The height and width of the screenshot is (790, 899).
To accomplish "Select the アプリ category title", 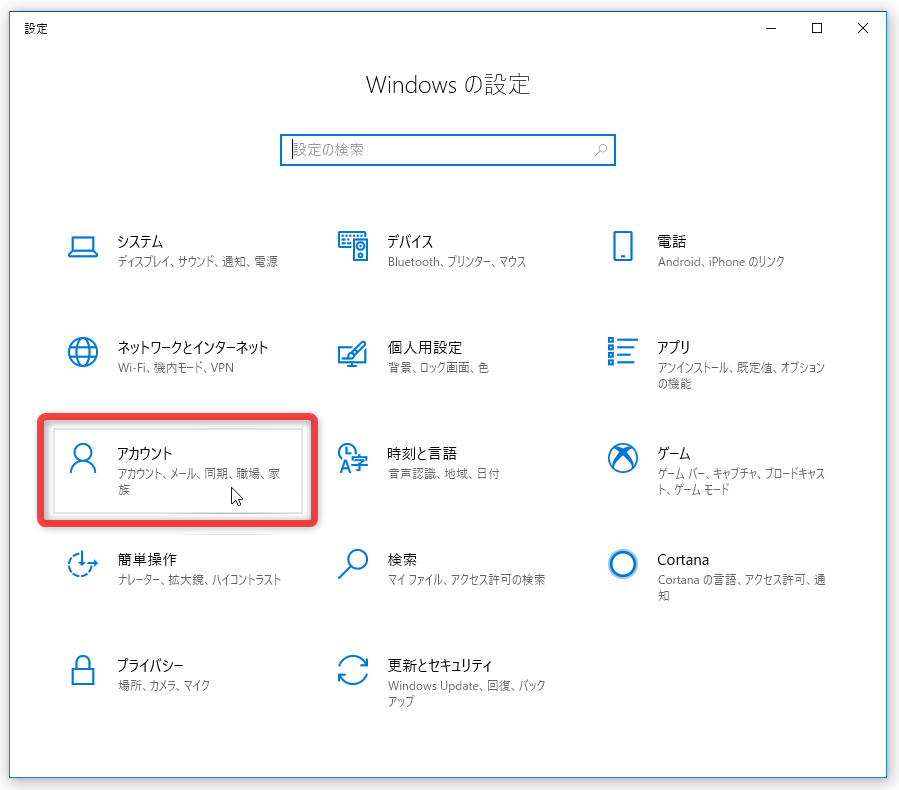I will (674, 347).
